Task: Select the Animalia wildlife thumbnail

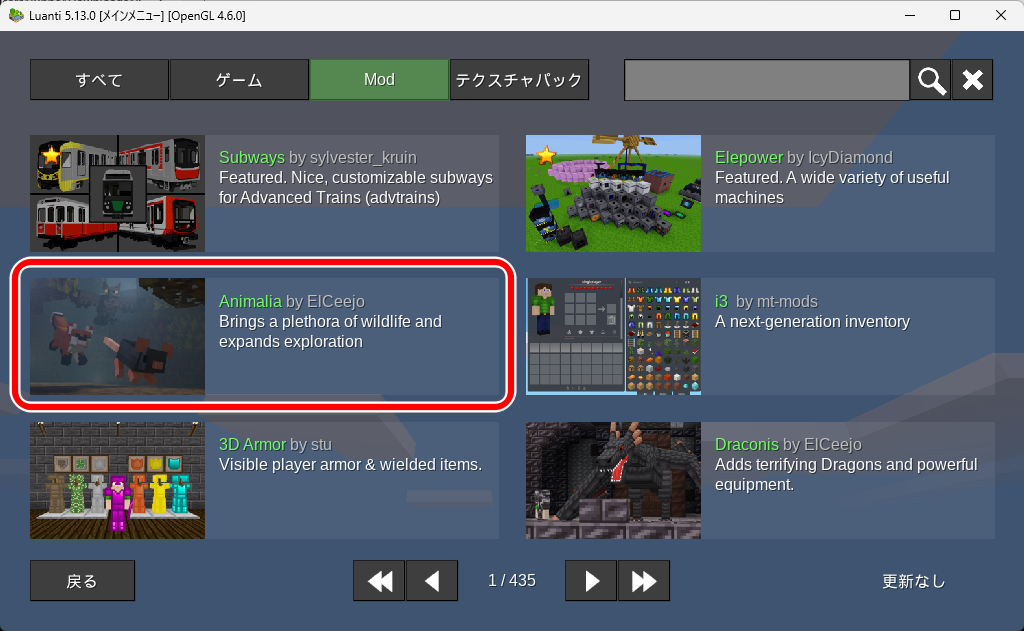Action: click(117, 336)
